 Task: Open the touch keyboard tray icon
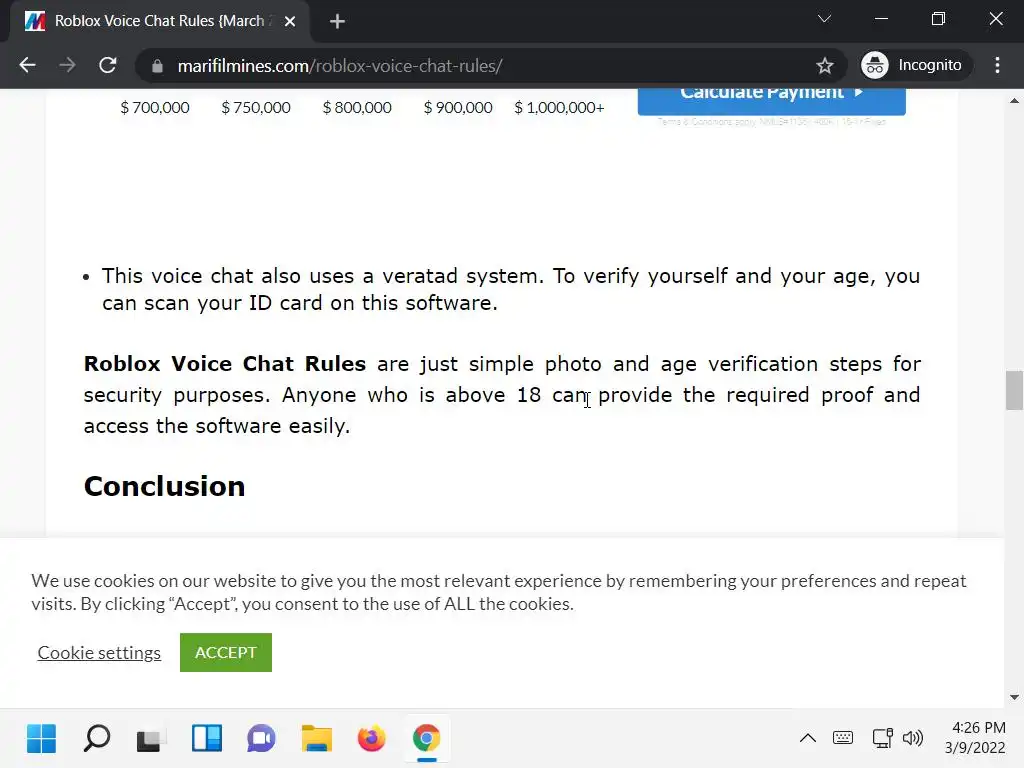843,739
